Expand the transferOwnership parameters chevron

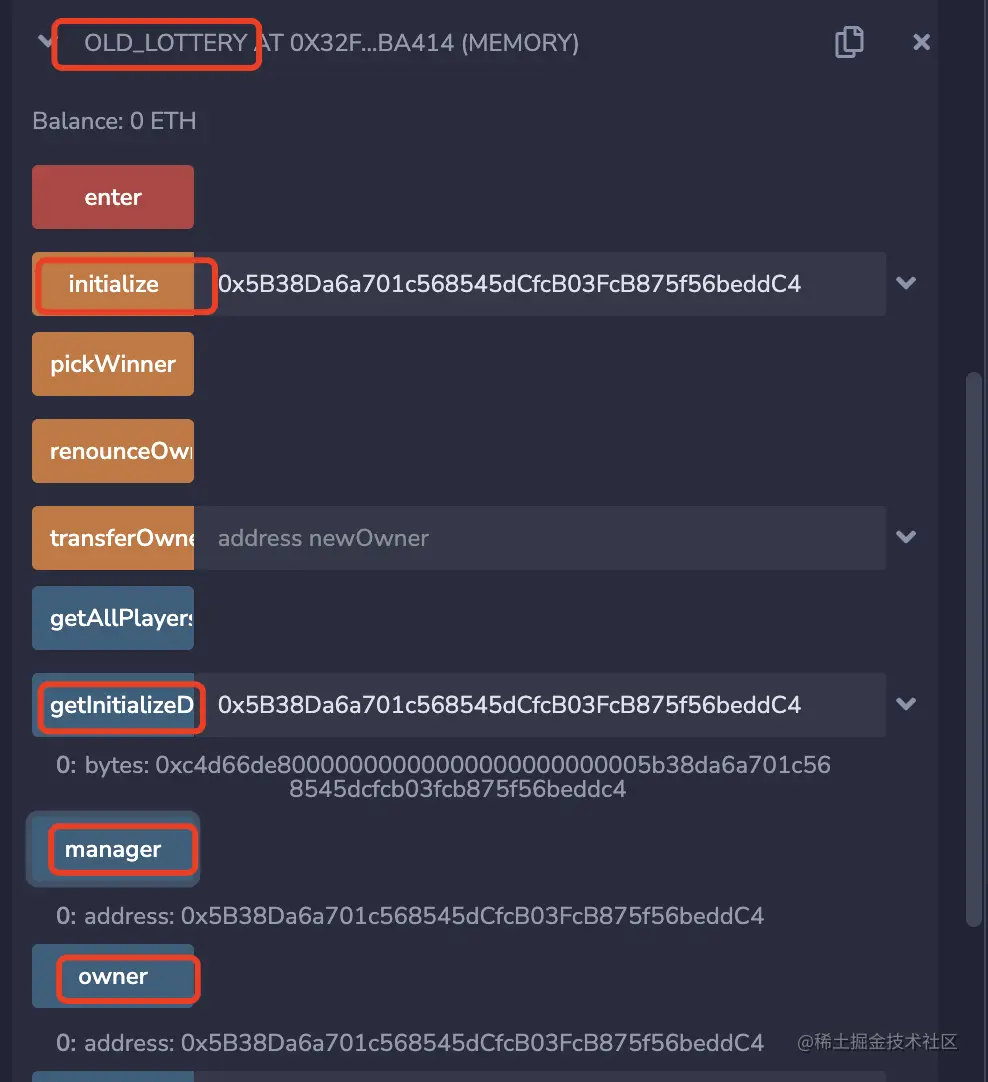(906, 537)
